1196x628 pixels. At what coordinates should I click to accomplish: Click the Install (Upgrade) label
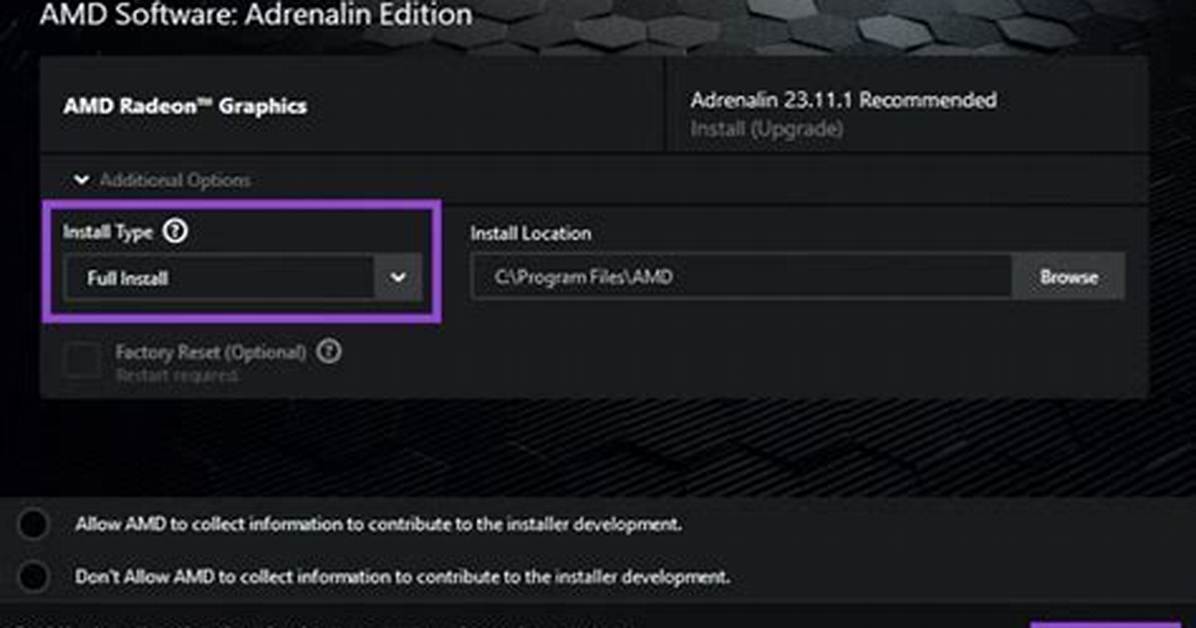click(x=767, y=128)
